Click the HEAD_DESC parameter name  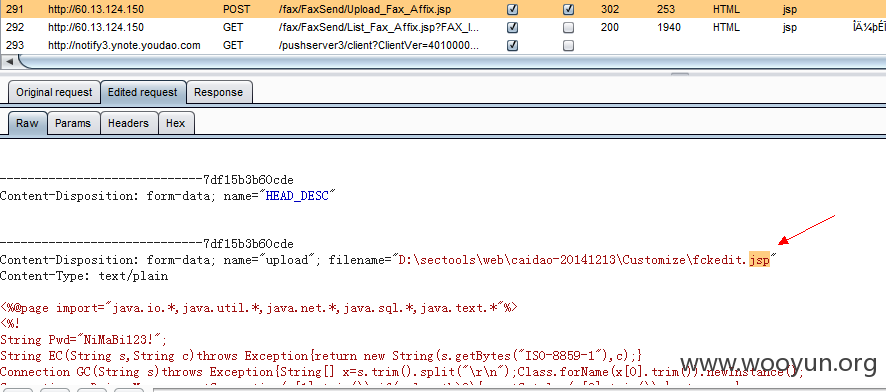tap(297, 196)
